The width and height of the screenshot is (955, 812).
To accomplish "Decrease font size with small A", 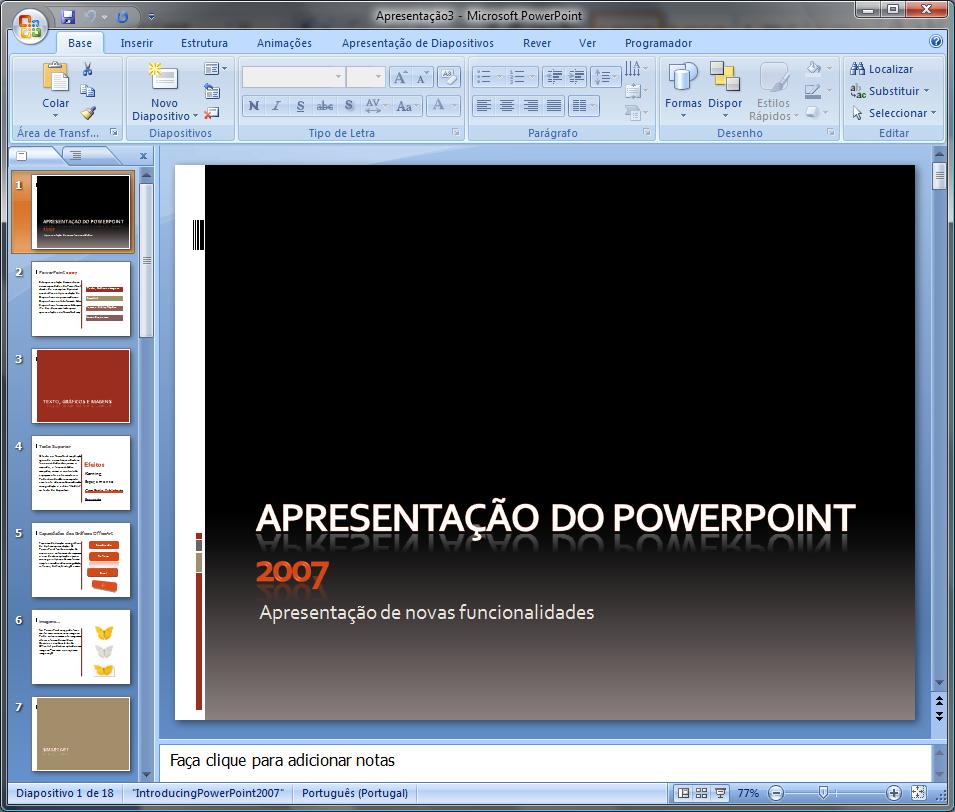I will click(422, 77).
